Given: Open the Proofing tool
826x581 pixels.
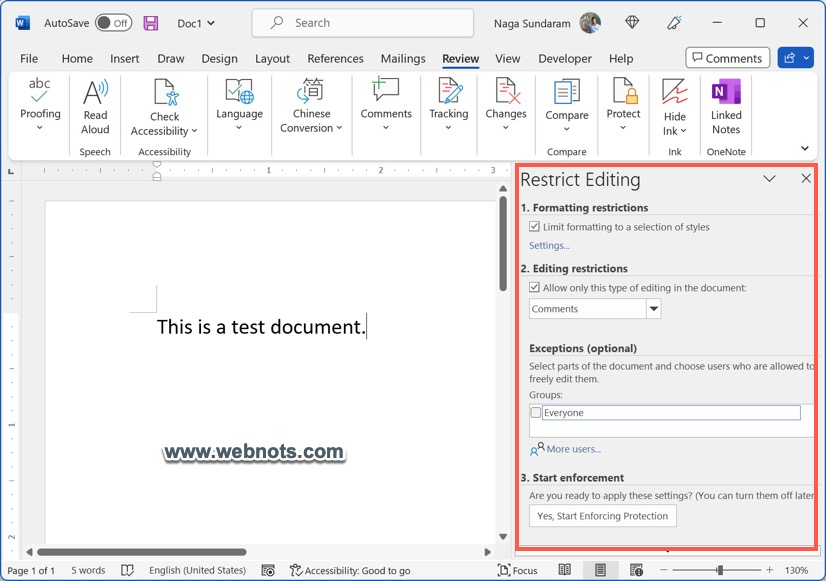Looking at the screenshot, I should pyautogui.click(x=39, y=105).
